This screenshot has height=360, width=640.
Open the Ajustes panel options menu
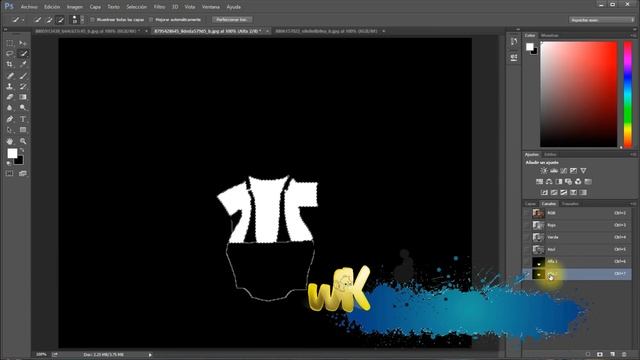click(x=633, y=155)
